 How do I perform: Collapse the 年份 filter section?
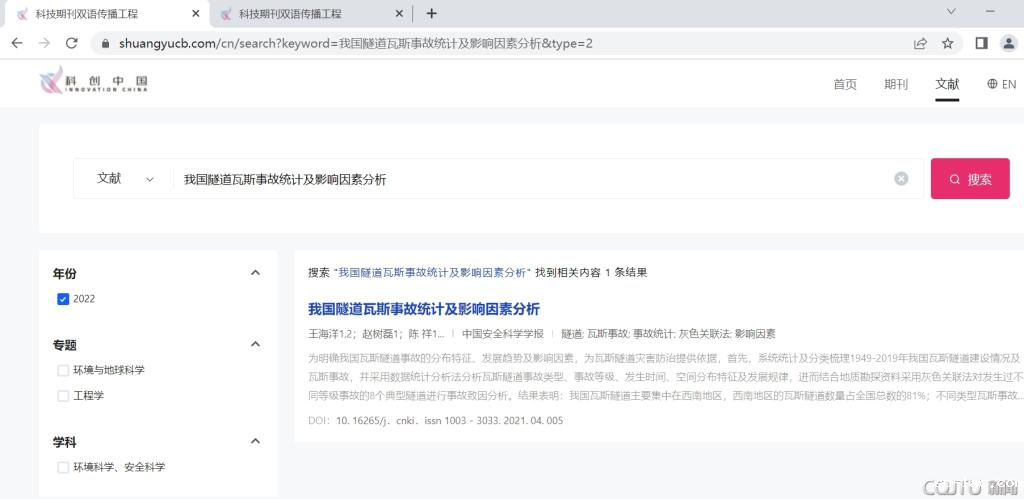(255, 273)
